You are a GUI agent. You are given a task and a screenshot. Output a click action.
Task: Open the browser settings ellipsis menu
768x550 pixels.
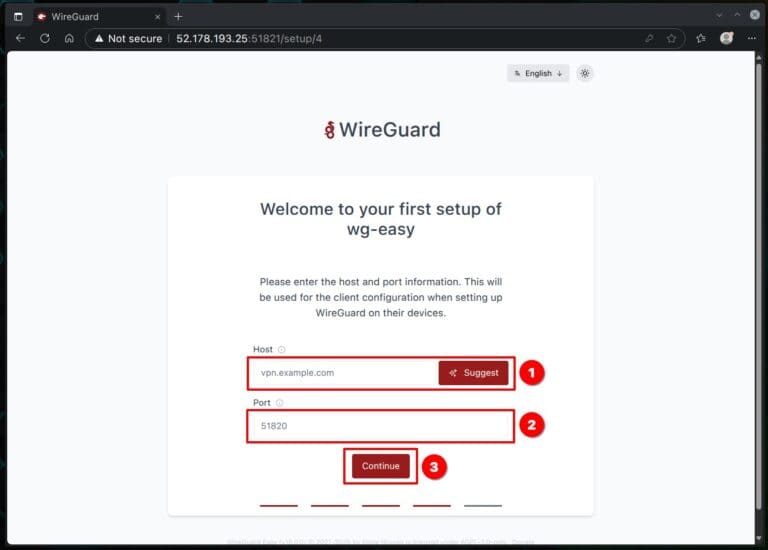pyautogui.click(x=752, y=38)
